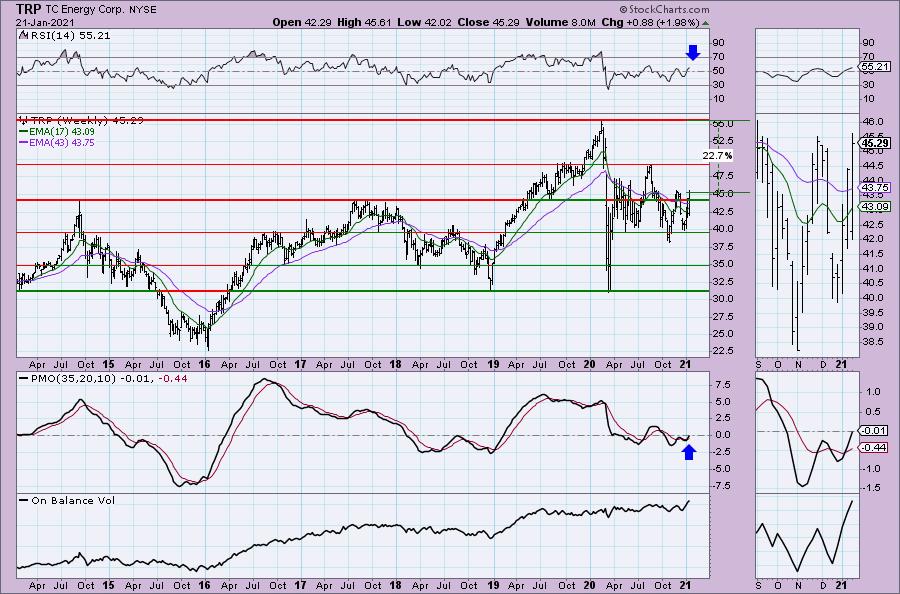Screen dimensions: 900x594
Task: Click the 43.09 EMA tag on right axis
Action: (x=875, y=207)
